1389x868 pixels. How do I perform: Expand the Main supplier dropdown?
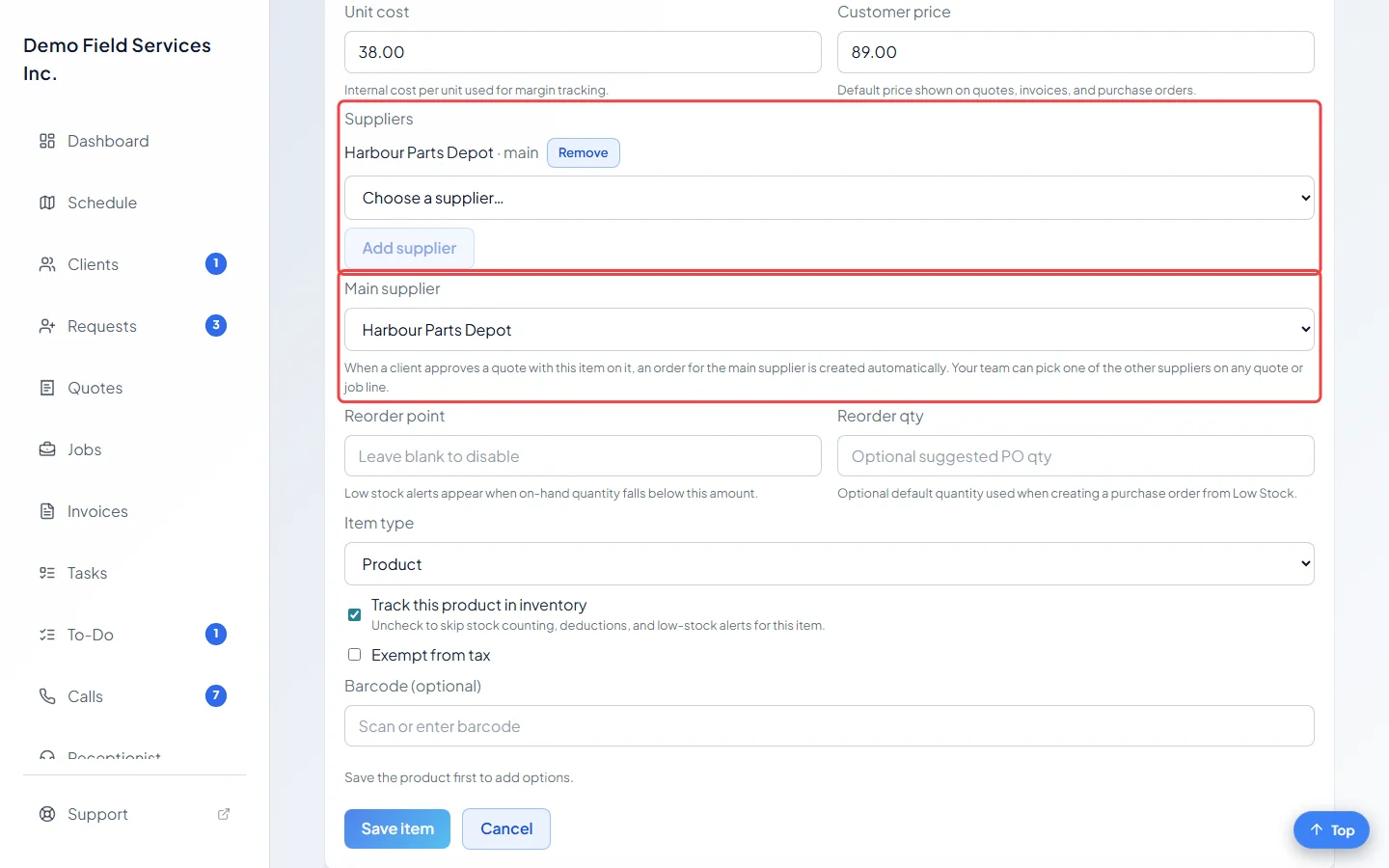(x=830, y=330)
